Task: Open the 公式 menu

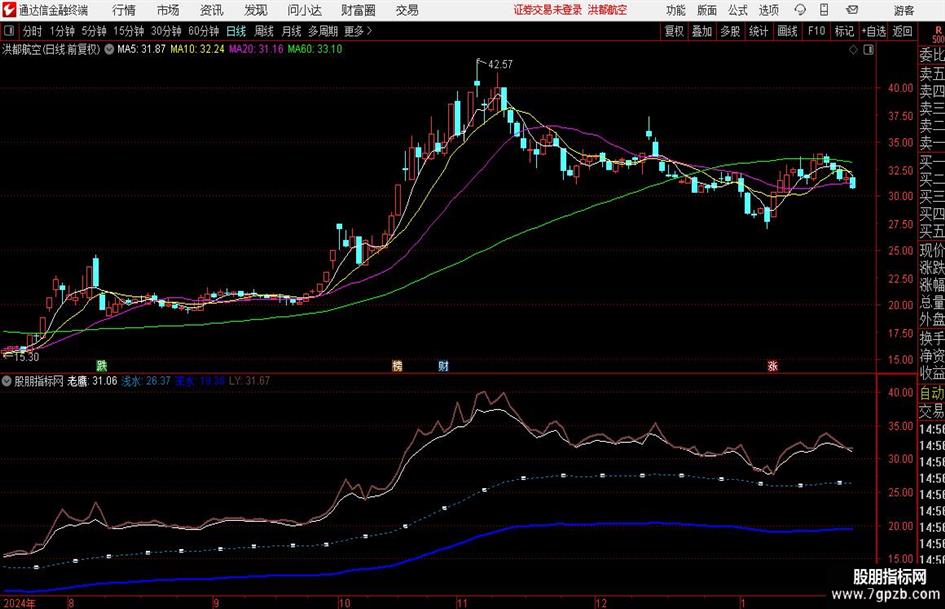Action: point(738,10)
